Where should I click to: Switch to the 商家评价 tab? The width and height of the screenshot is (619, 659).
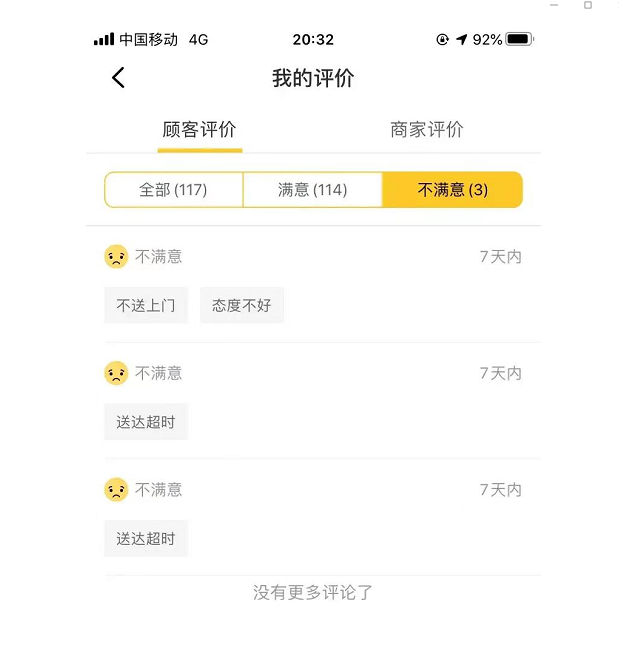pos(427,130)
